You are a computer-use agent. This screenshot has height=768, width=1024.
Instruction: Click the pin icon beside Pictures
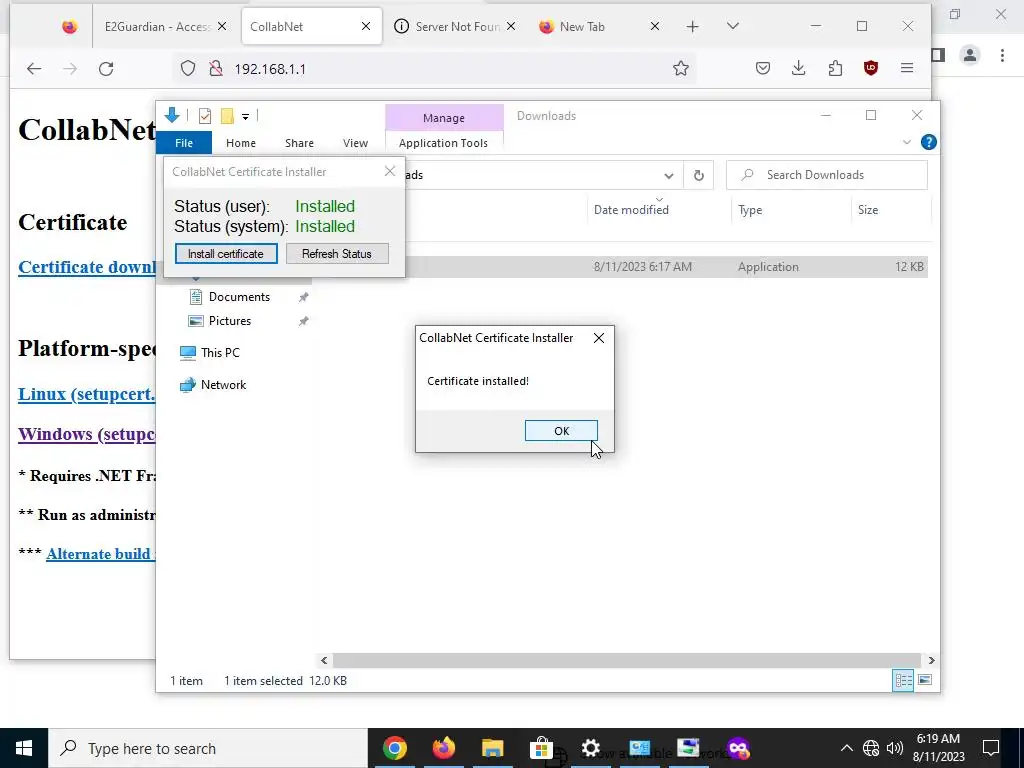303,321
